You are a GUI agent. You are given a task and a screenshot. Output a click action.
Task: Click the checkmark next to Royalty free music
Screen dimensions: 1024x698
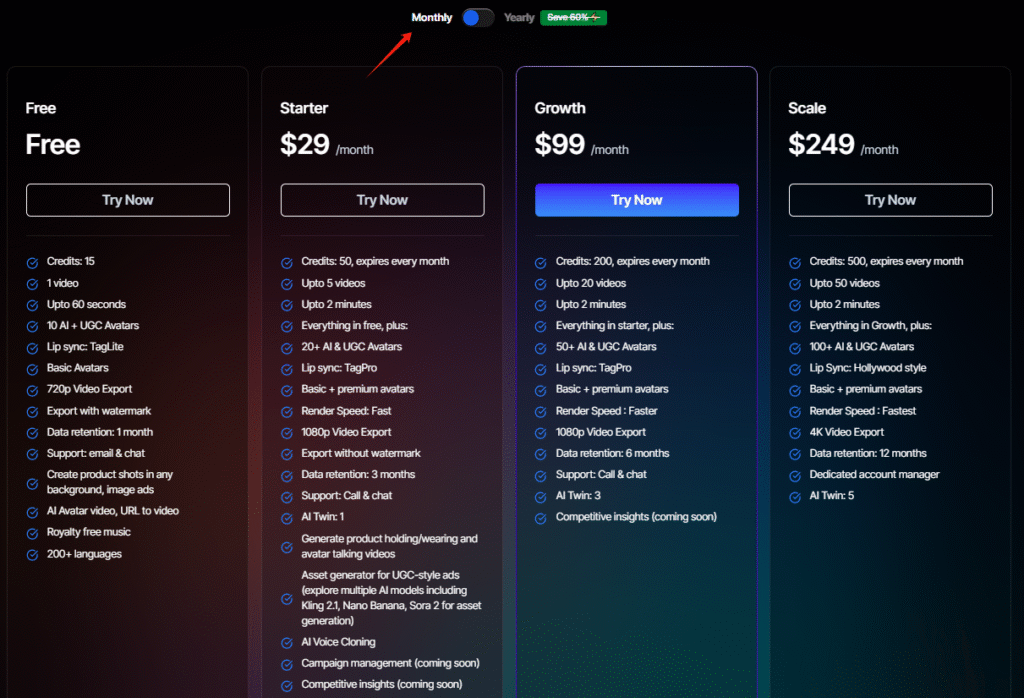pyautogui.click(x=31, y=532)
